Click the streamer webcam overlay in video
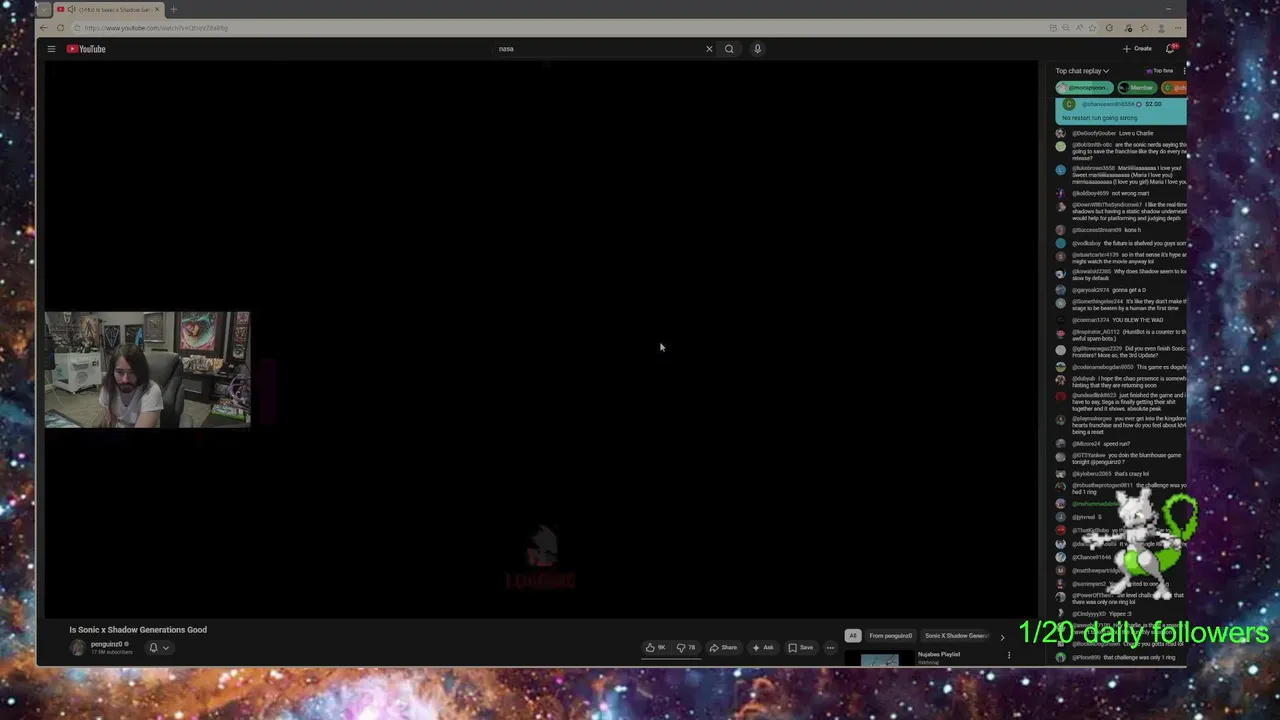The width and height of the screenshot is (1280, 720). click(147, 370)
